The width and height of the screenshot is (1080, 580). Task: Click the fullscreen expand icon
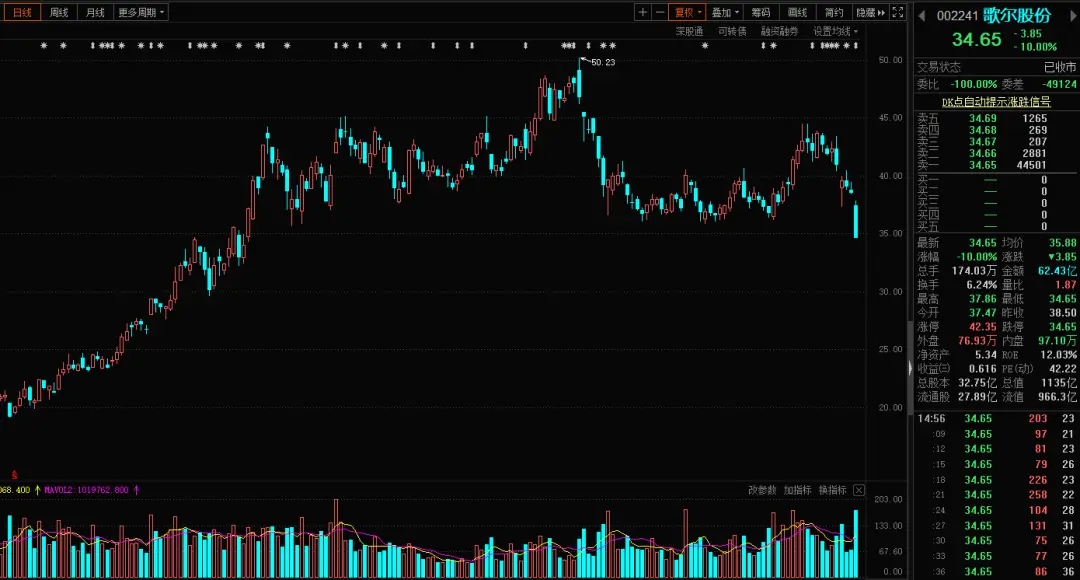[898, 12]
